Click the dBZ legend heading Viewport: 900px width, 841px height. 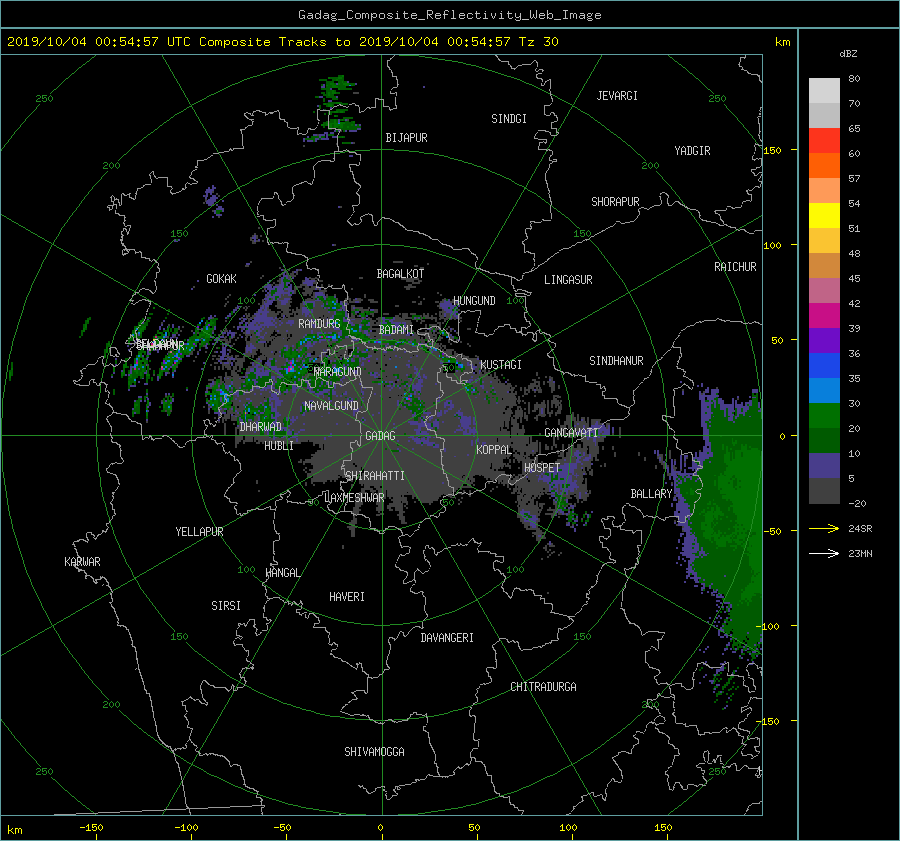tap(848, 54)
